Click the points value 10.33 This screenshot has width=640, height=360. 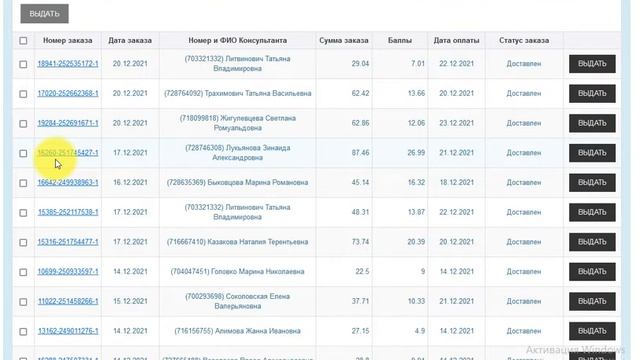(416, 301)
